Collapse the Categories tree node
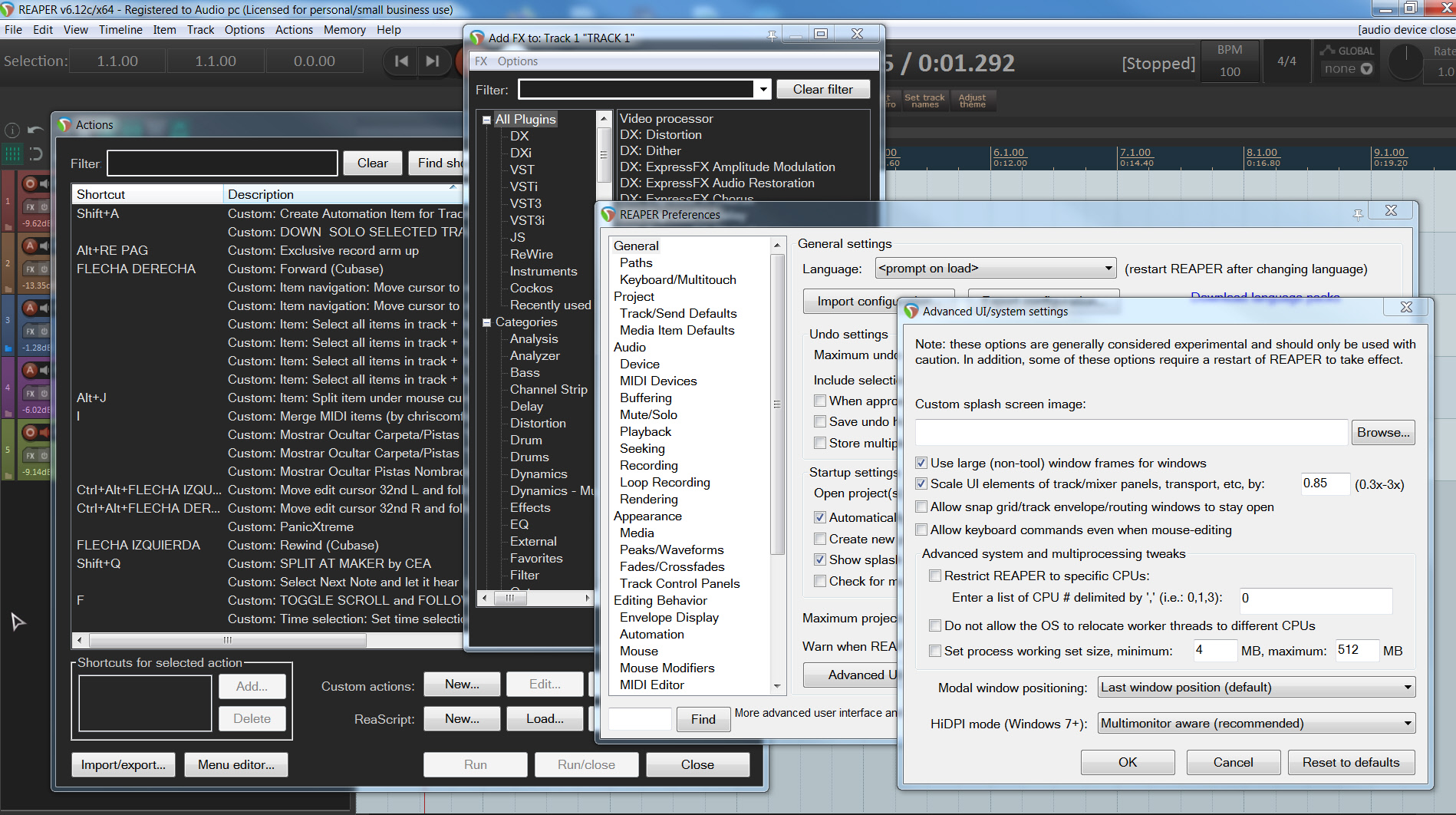 (486, 323)
